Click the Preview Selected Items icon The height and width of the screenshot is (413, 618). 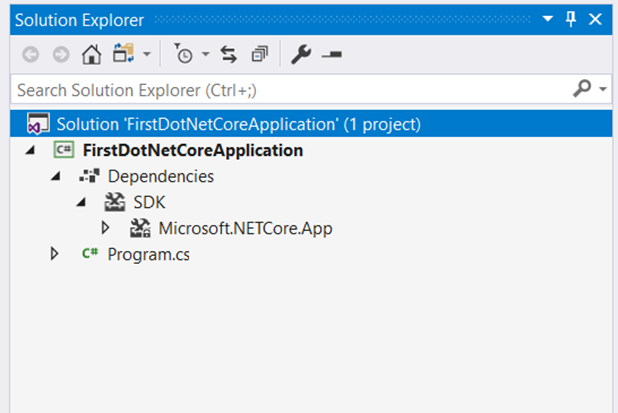tap(331, 55)
